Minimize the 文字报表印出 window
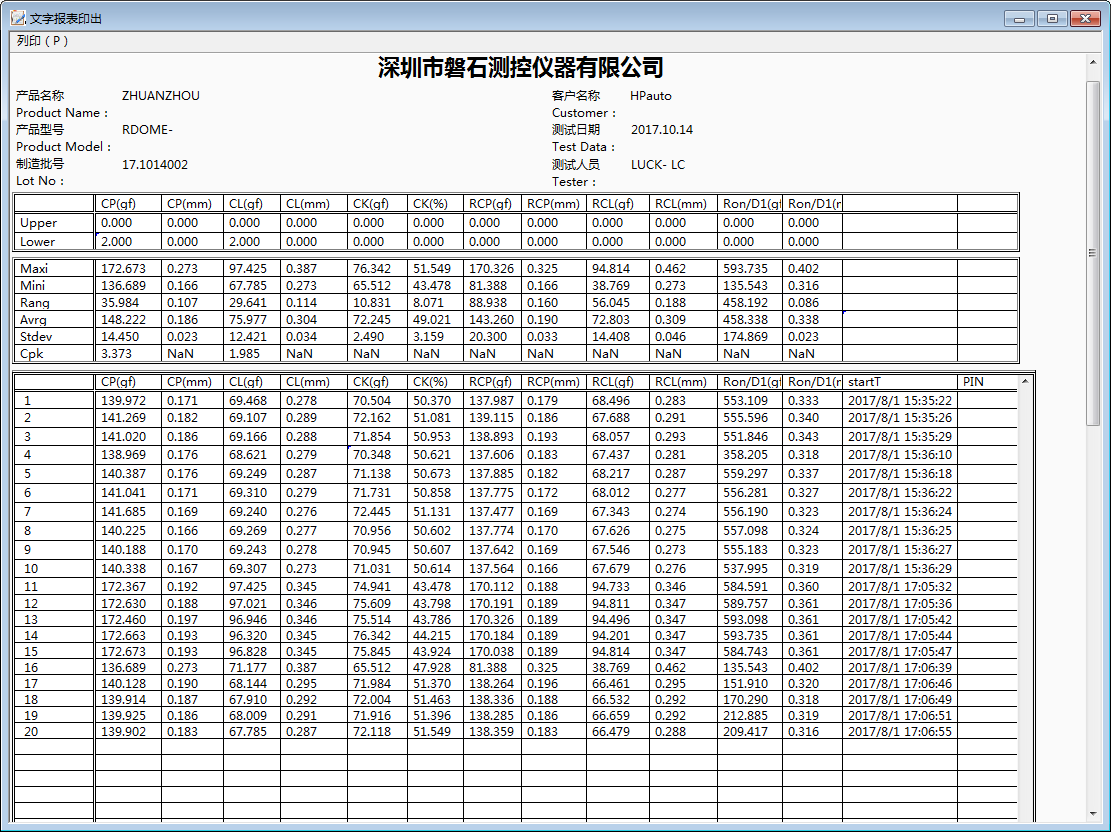 coord(1021,18)
